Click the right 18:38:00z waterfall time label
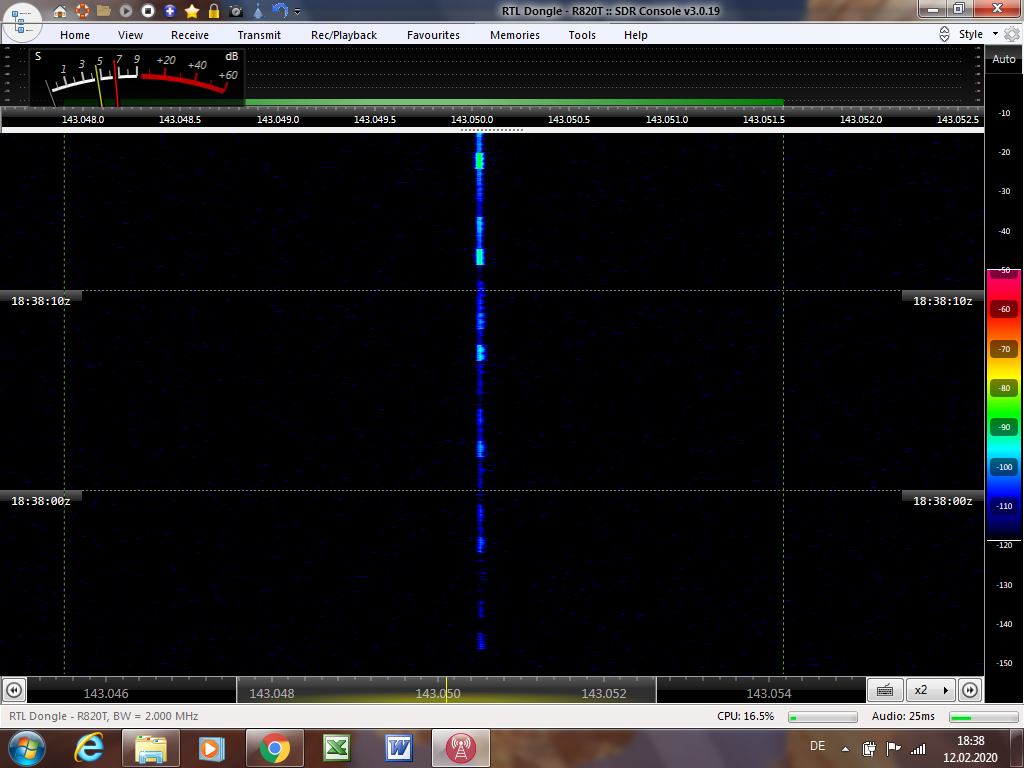Viewport: 1024px width, 768px height. [942, 501]
